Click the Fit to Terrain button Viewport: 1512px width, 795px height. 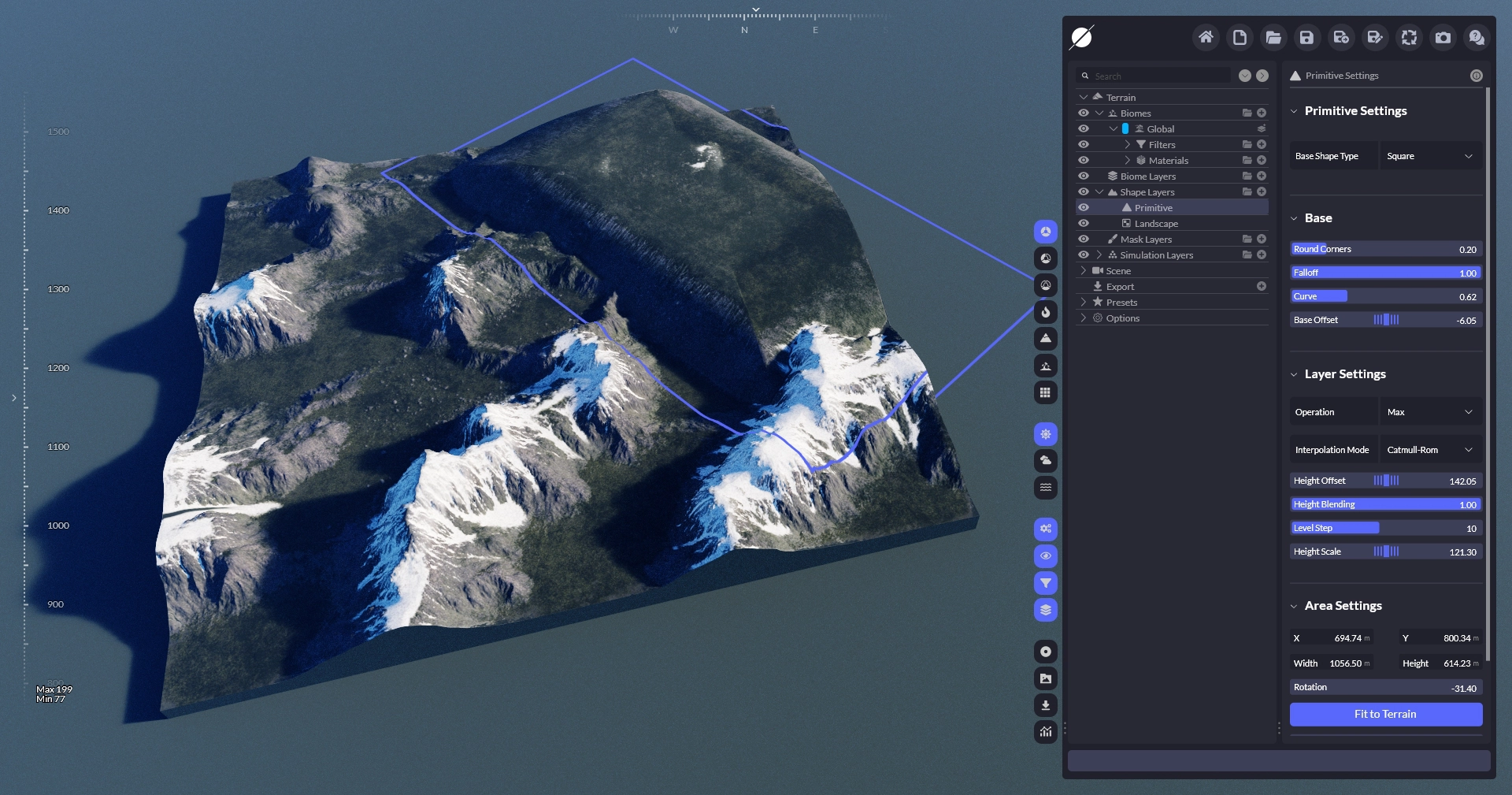click(x=1385, y=714)
